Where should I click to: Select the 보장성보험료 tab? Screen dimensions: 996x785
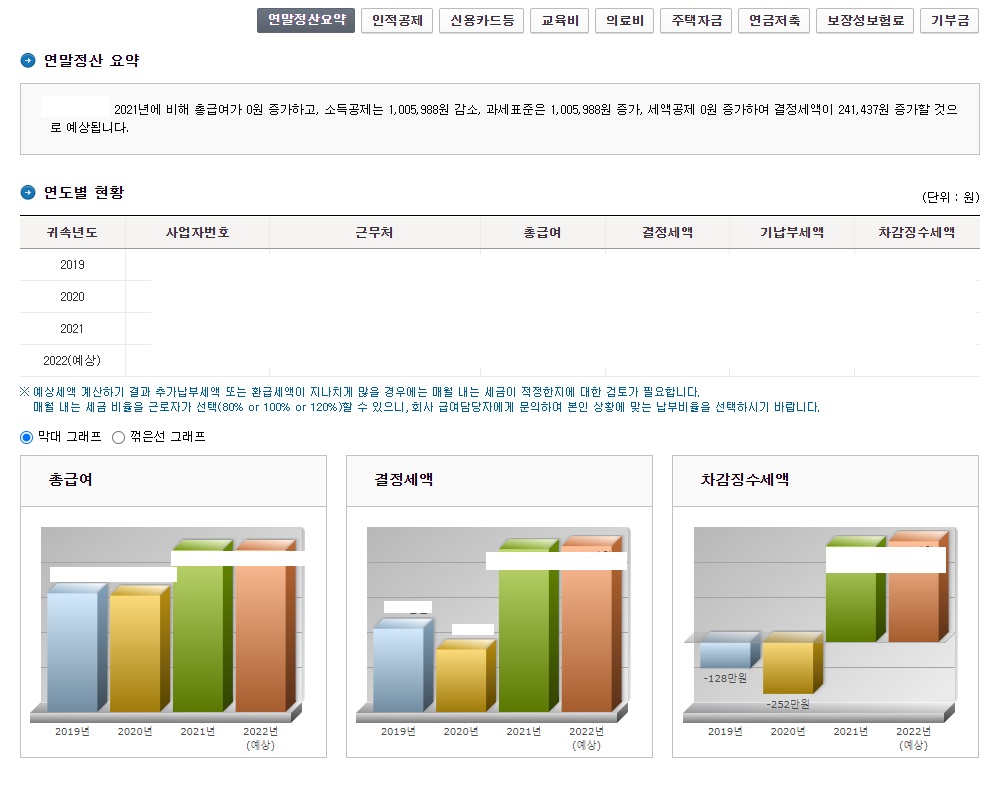tap(865, 20)
